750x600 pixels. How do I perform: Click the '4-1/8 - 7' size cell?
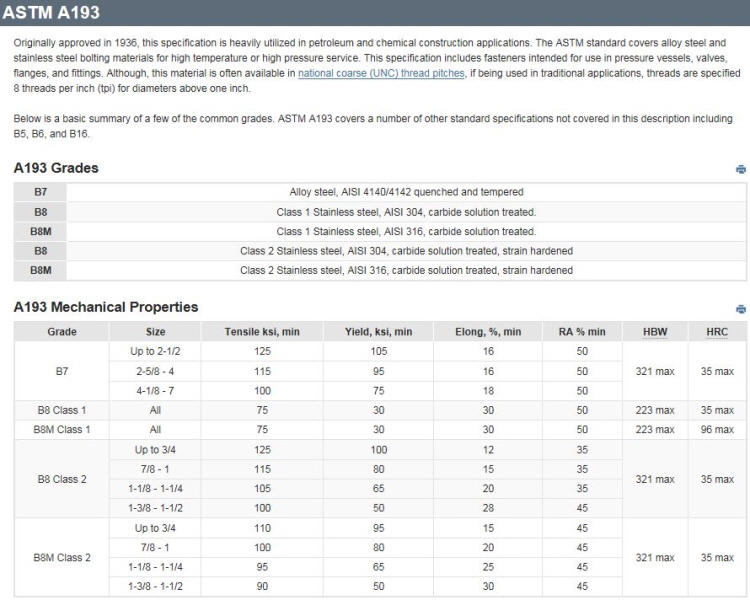pos(155,391)
